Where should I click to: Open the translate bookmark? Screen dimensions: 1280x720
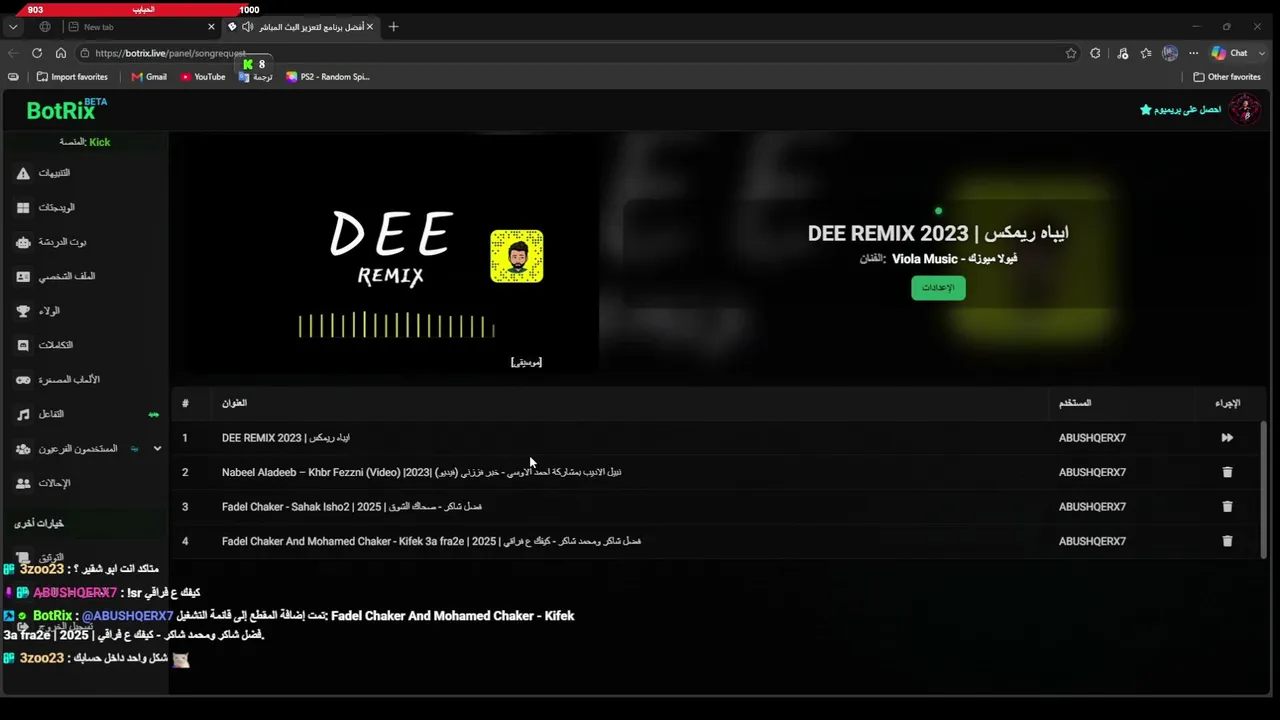[255, 77]
